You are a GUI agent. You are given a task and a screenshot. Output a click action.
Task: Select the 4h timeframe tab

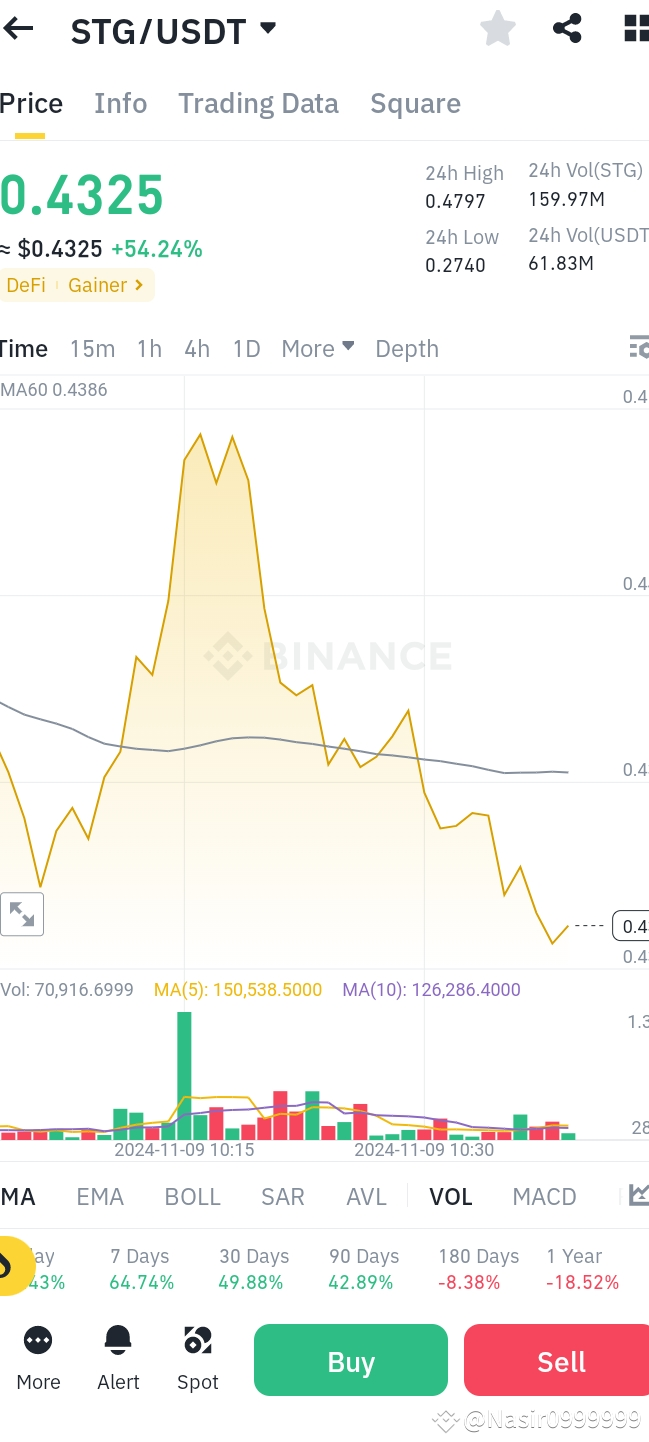pos(197,349)
